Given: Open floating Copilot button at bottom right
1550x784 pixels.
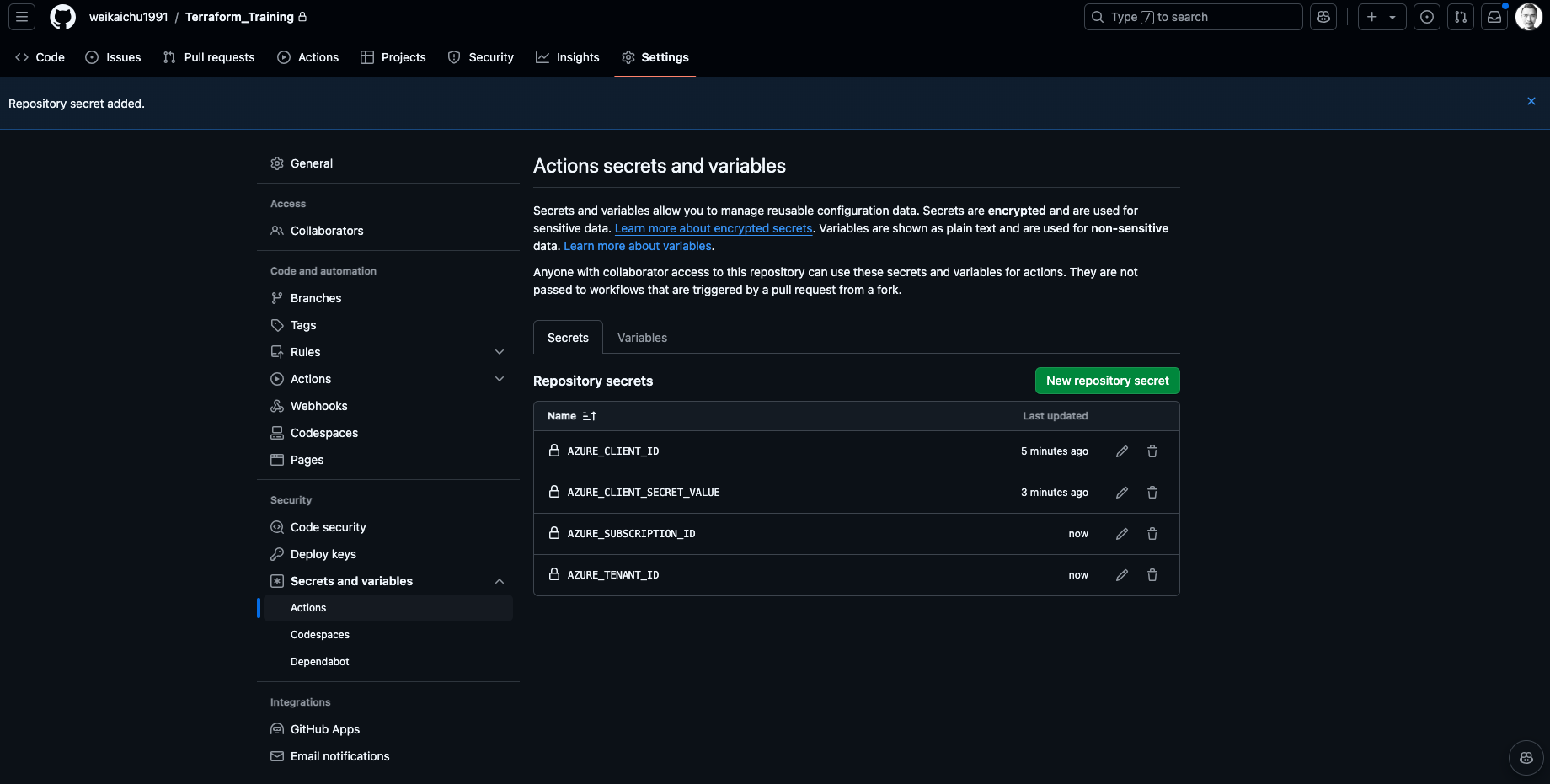Looking at the screenshot, I should click(x=1526, y=758).
